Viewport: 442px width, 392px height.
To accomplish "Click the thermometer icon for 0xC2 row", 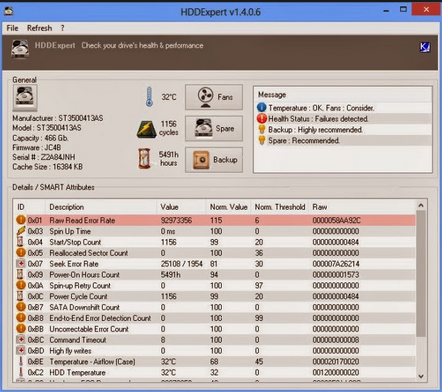I will click(21, 372).
